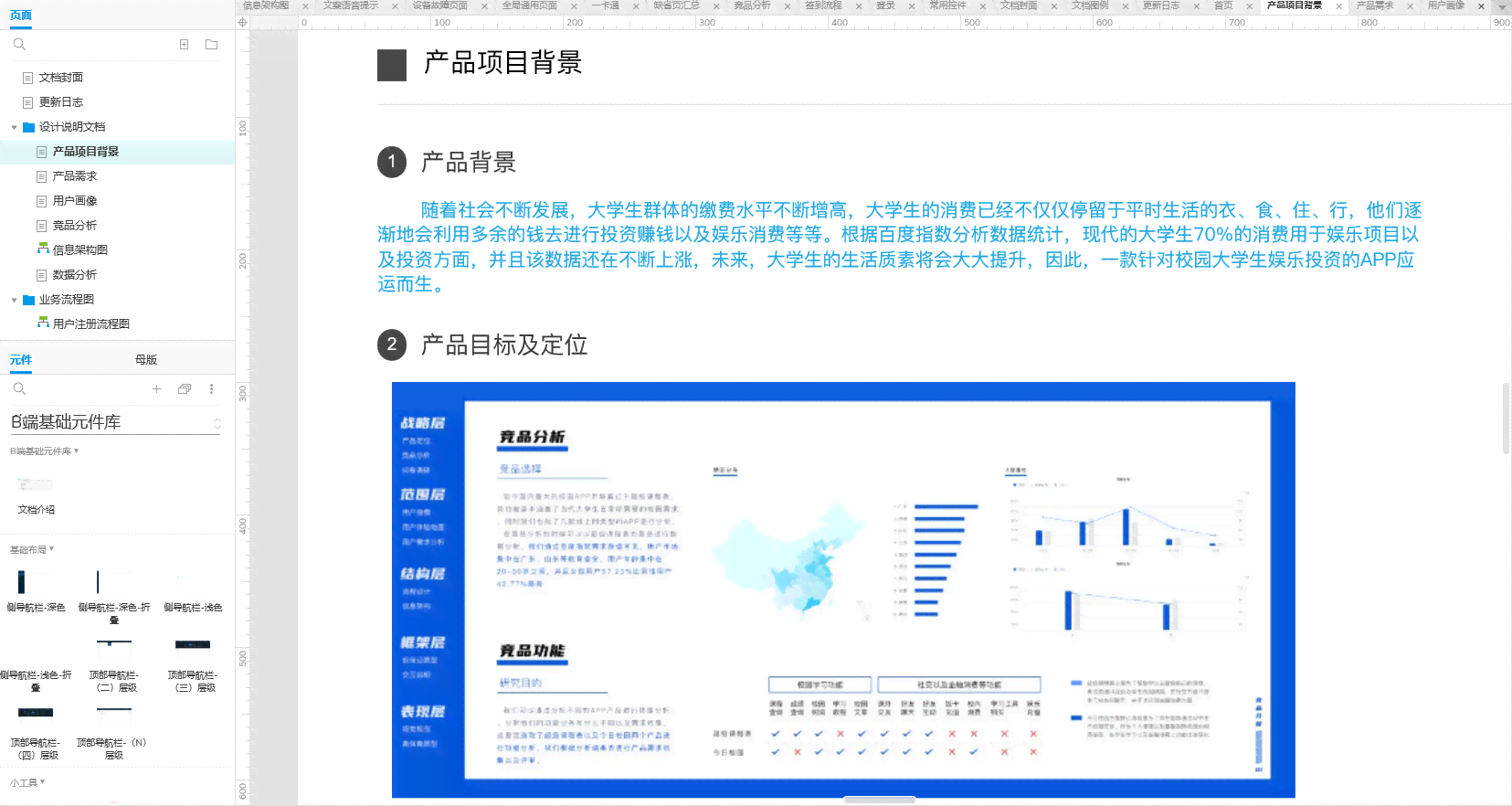Open the 文档封面 page in the tree
Screen dimensions: 1512x806
click(x=61, y=78)
